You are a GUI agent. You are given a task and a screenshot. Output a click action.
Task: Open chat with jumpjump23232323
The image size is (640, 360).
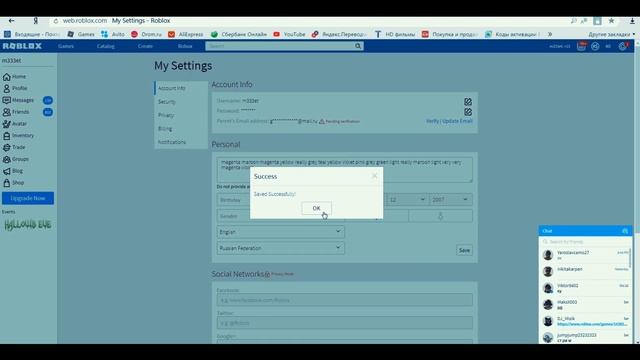click(x=585, y=337)
